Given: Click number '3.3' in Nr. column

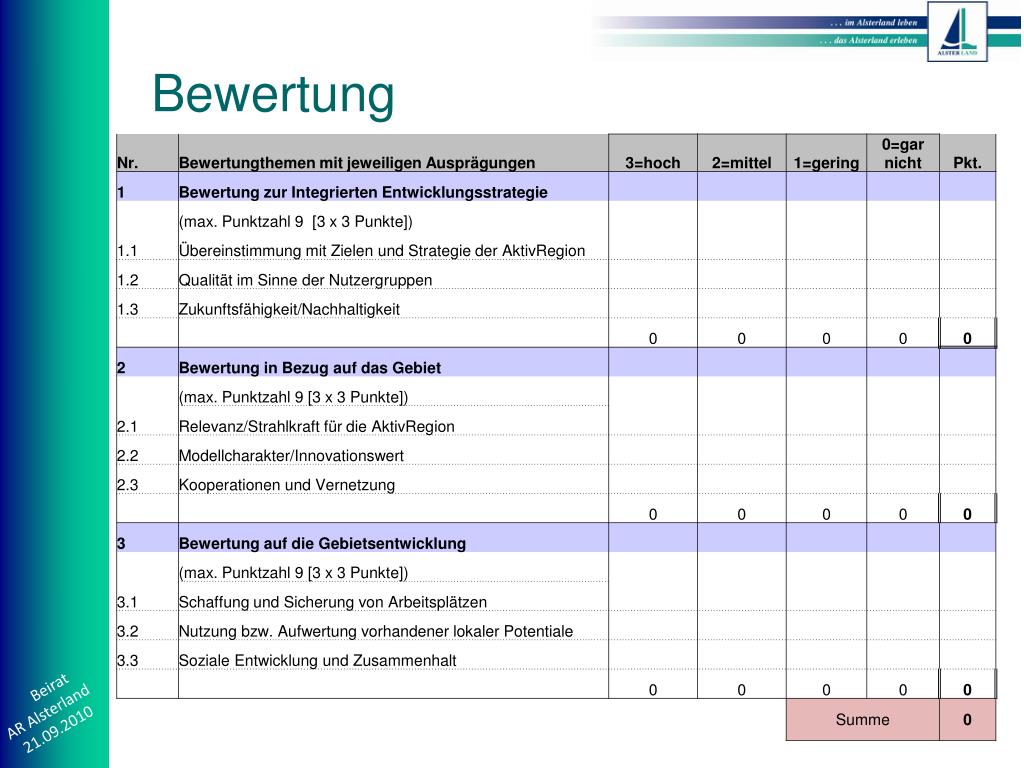Looking at the screenshot, I should coord(127,661).
